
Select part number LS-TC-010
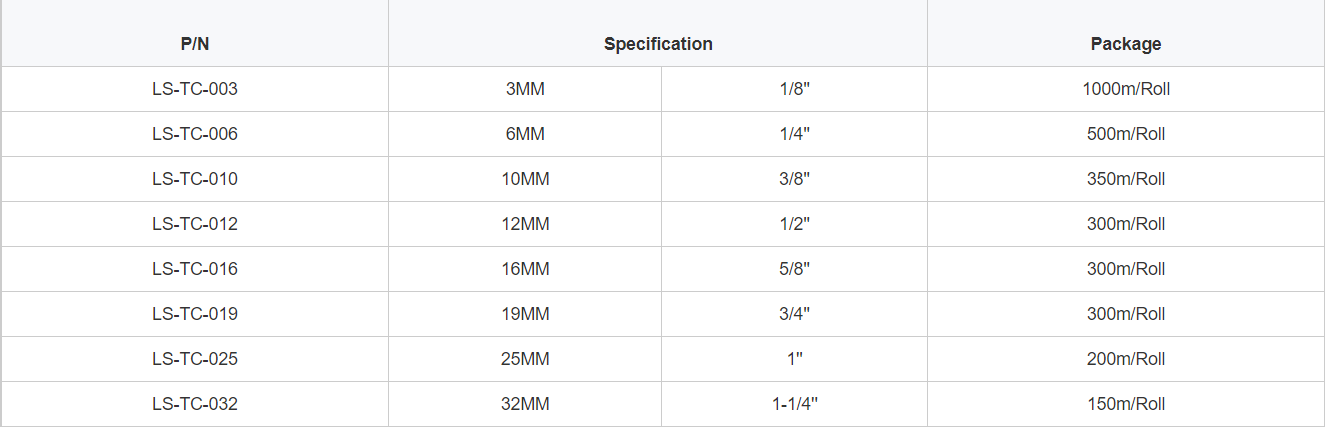click(195, 179)
